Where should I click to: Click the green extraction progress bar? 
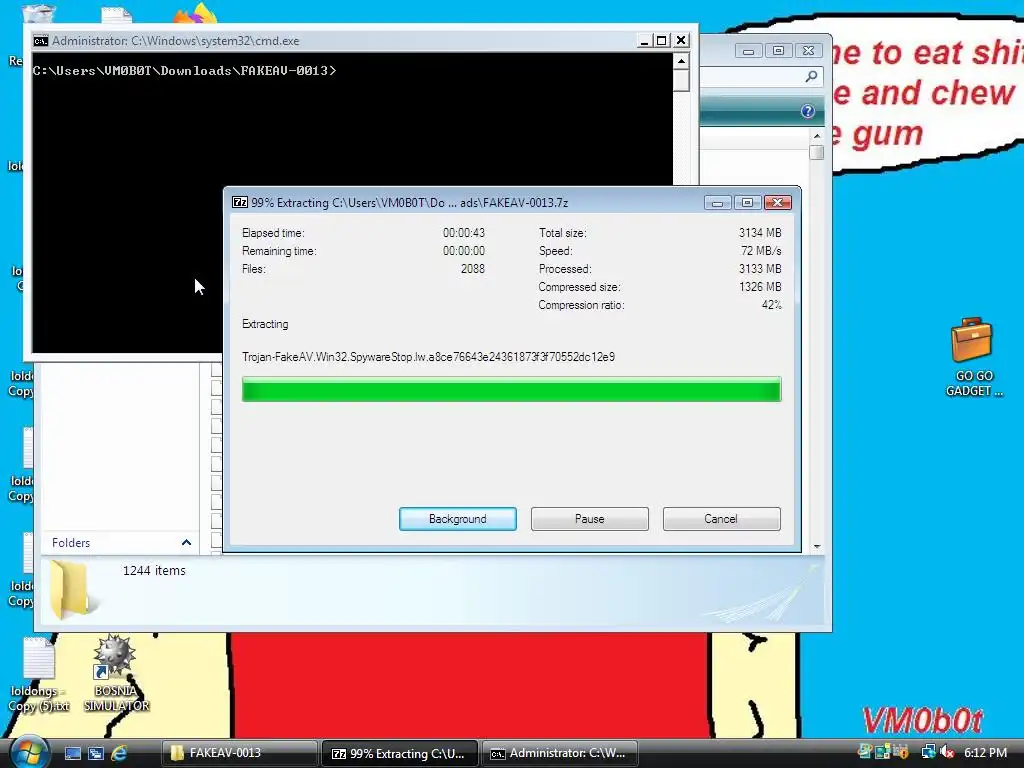coord(511,389)
